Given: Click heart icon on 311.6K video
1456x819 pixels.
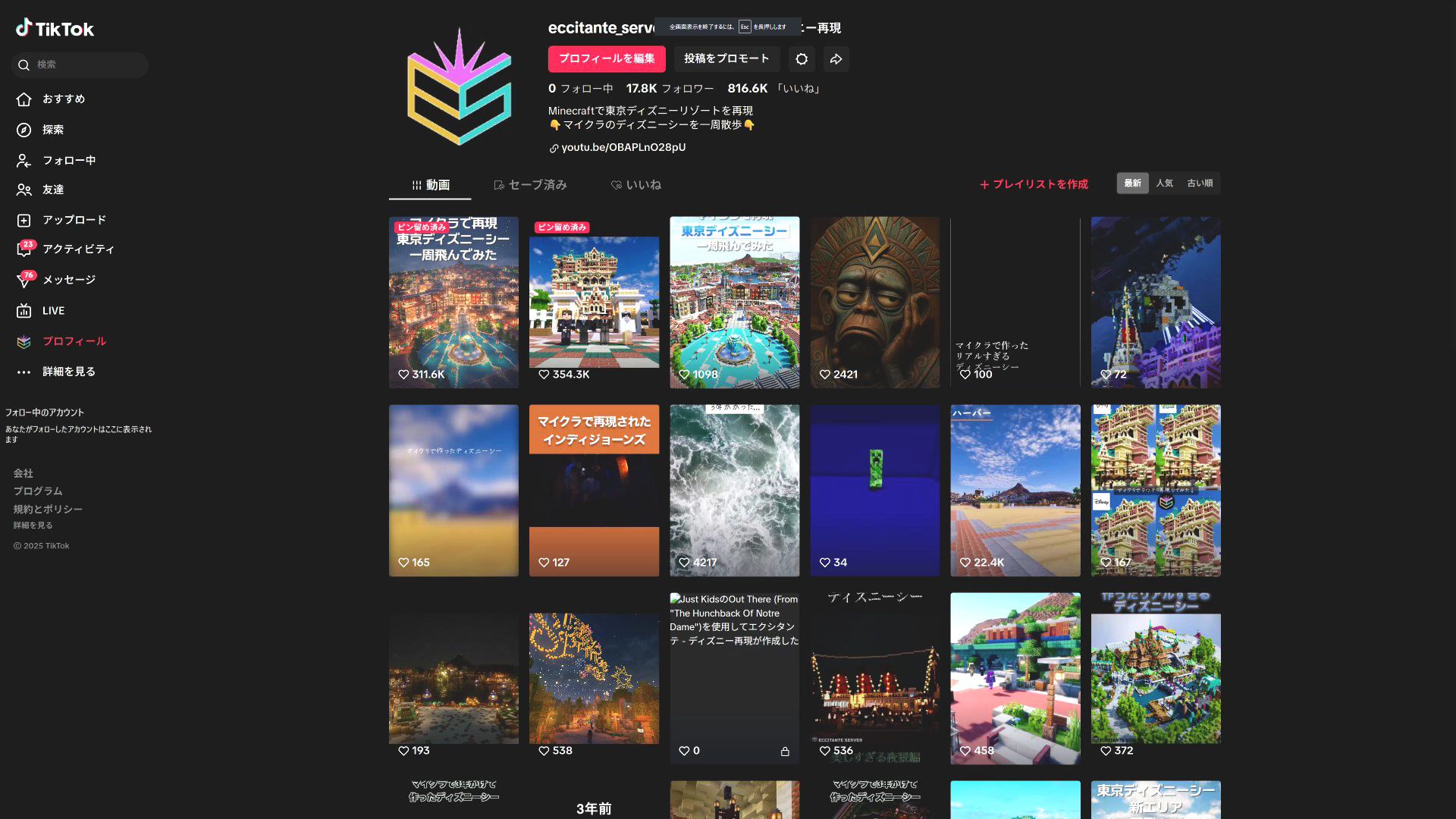Looking at the screenshot, I should [x=403, y=375].
